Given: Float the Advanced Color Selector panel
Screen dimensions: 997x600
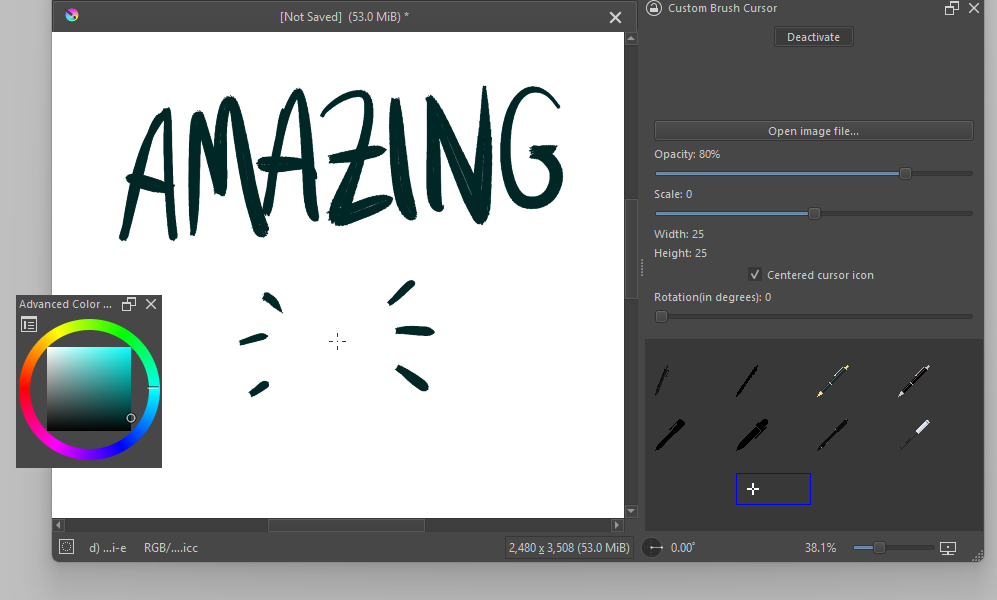Looking at the screenshot, I should click(129, 304).
